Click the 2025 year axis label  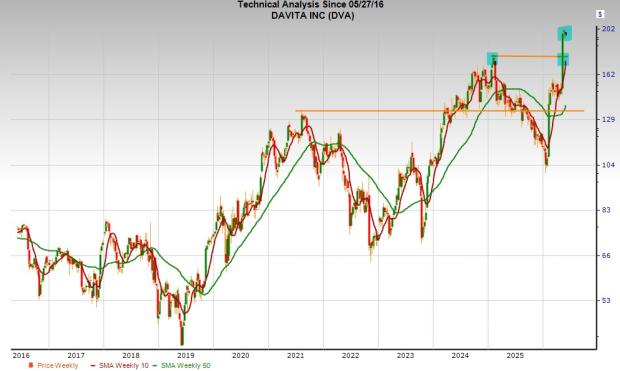point(515,355)
